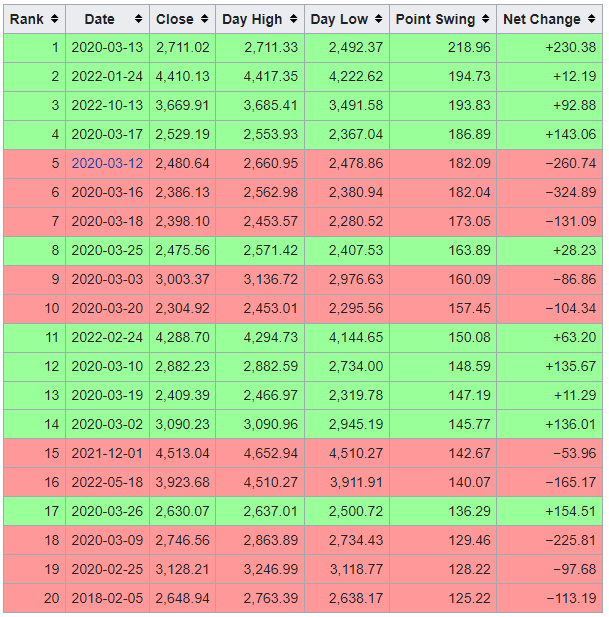Open the 2020-03-12 date link
609x617 pixels.
(x=107, y=163)
